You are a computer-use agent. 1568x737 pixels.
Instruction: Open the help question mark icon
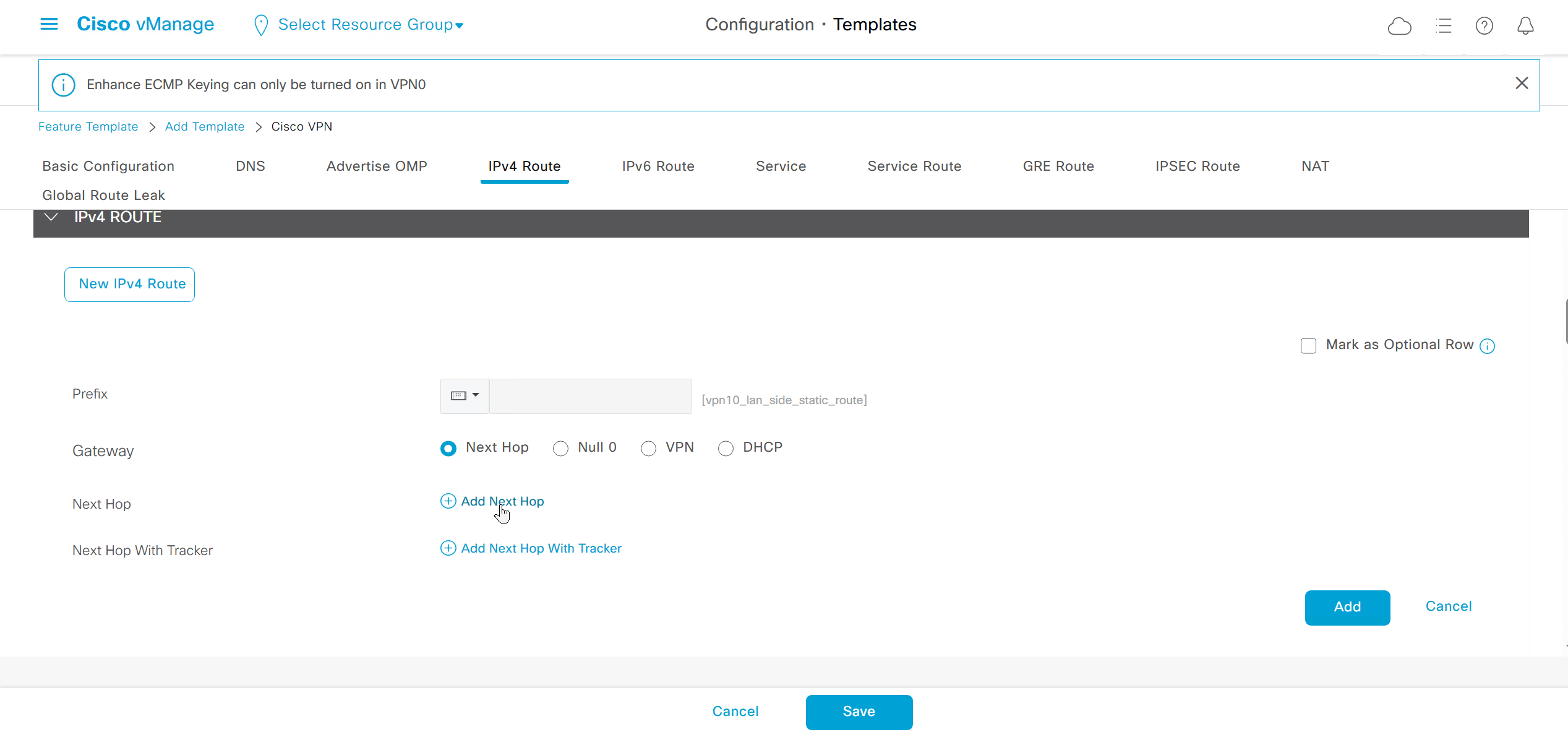1484,25
